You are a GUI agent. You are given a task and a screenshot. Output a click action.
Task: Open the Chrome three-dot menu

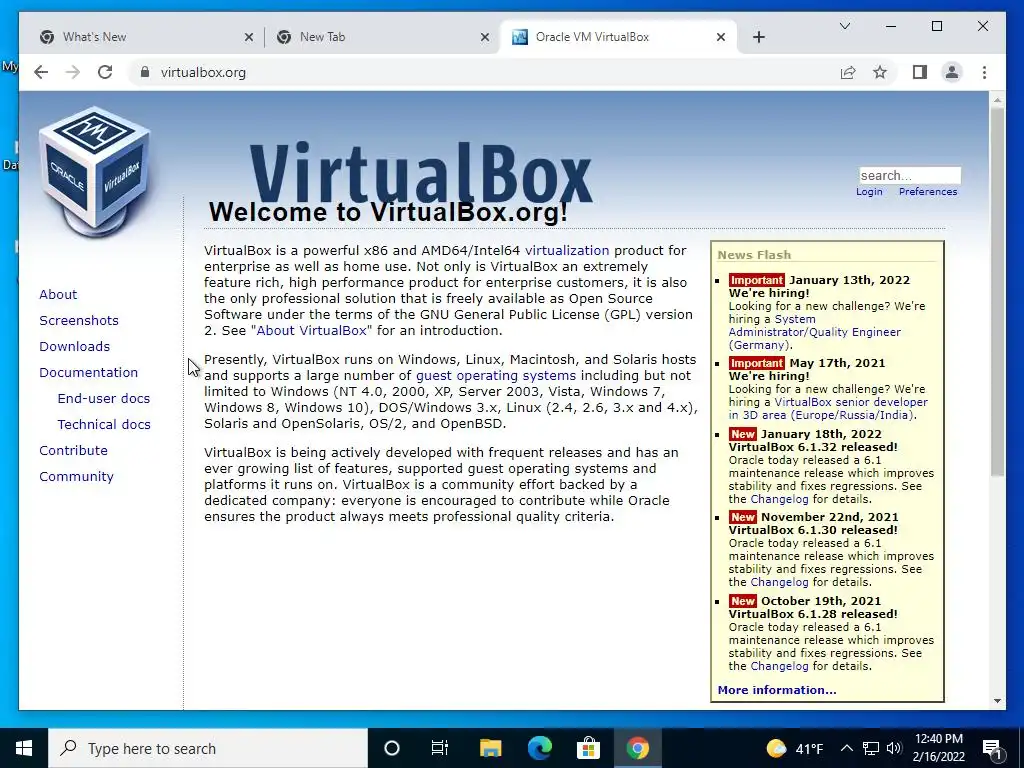click(984, 72)
